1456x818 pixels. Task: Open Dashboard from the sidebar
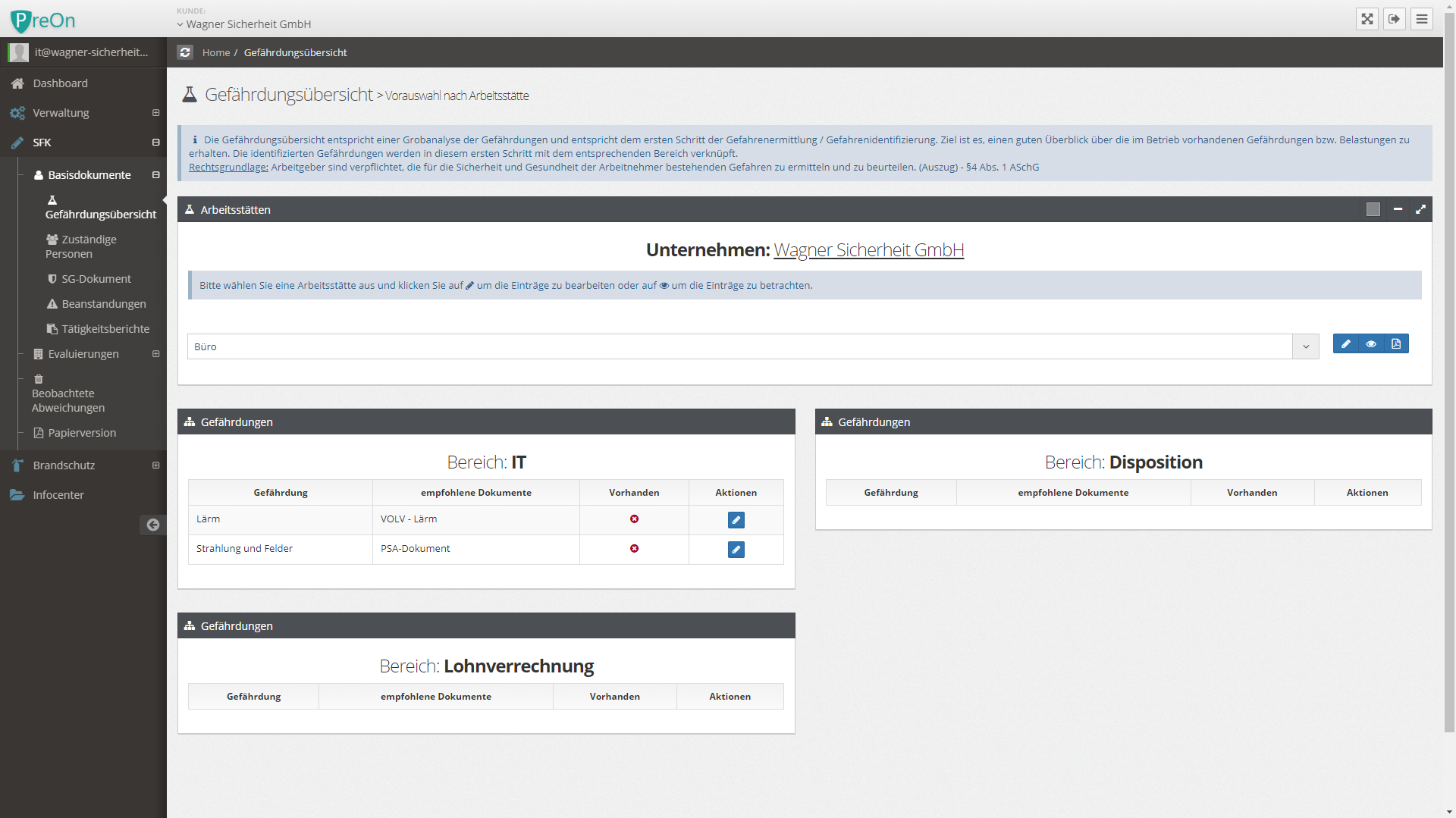[x=60, y=83]
